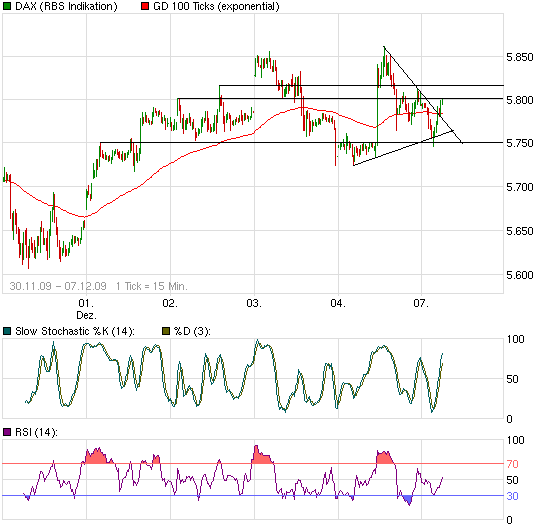This screenshot has height=528, width=545.
Task: Click the teal Slow Stochastic %K legend square
Action: click(x=7, y=331)
